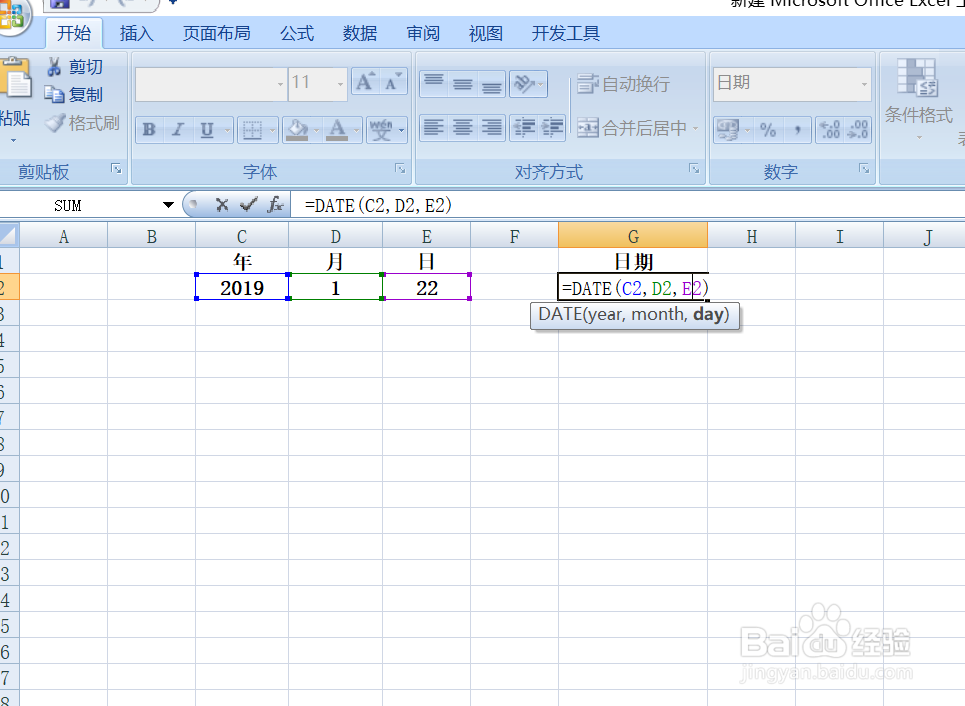Cancel formula entry with the X button
The height and width of the screenshot is (706, 965).
[222, 205]
